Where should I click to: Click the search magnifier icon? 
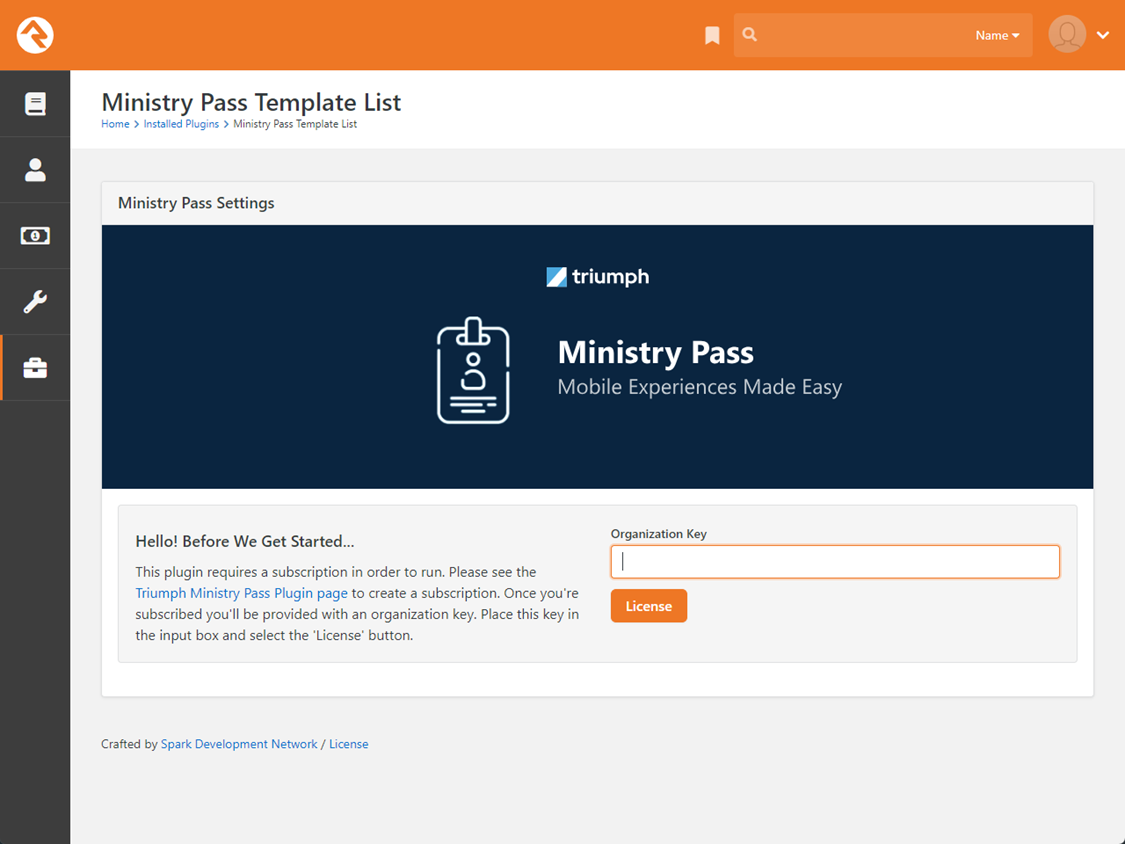tap(749, 34)
